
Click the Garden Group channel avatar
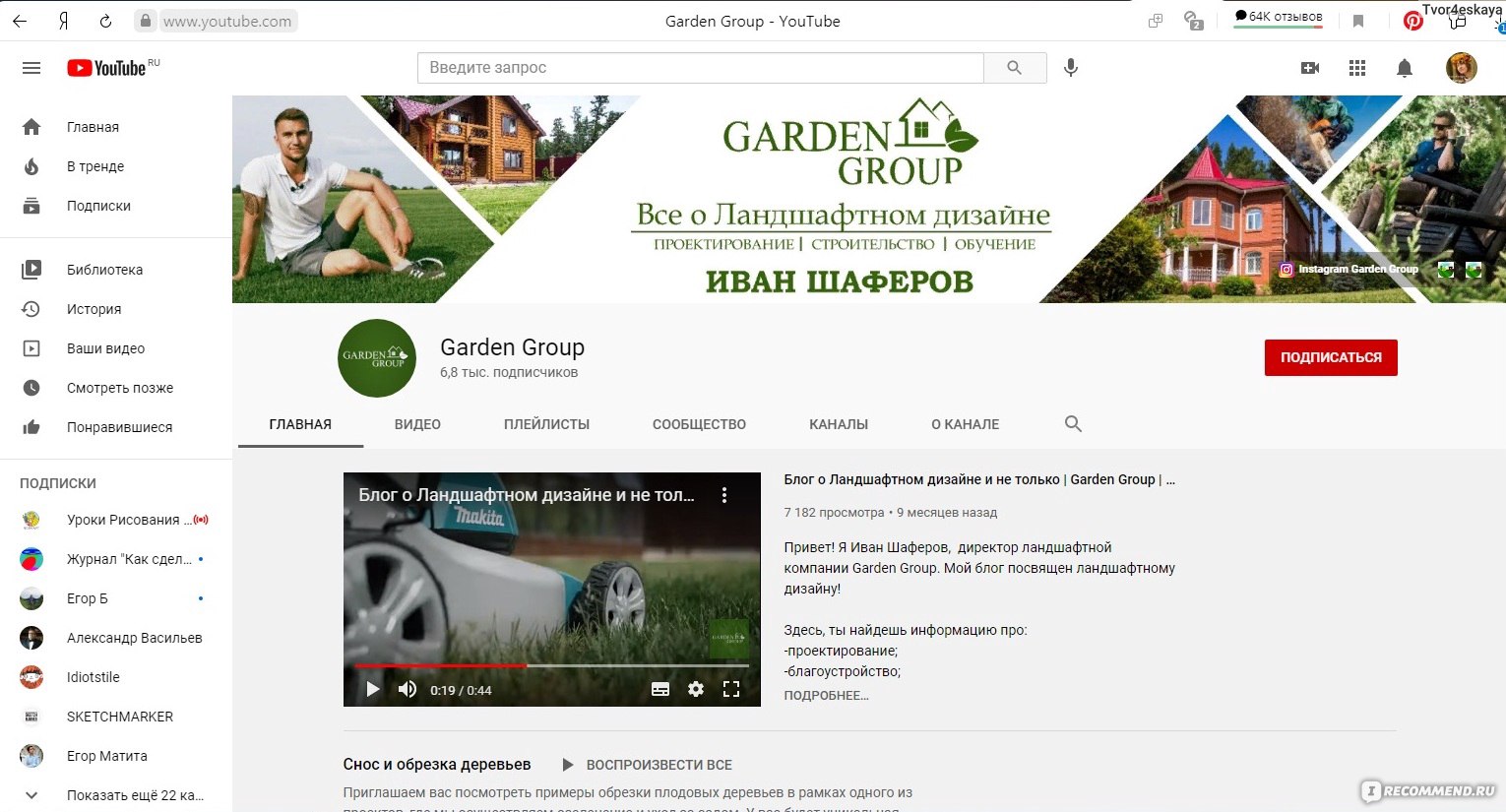377,358
